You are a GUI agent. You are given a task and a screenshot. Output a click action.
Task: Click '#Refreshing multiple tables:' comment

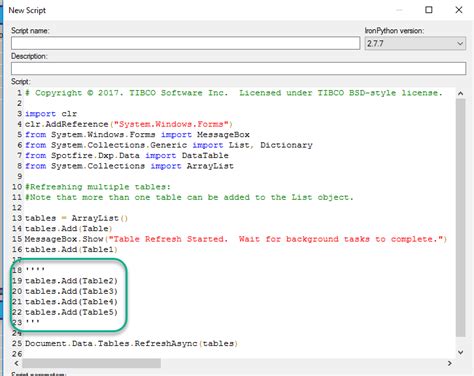(x=98, y=187)
